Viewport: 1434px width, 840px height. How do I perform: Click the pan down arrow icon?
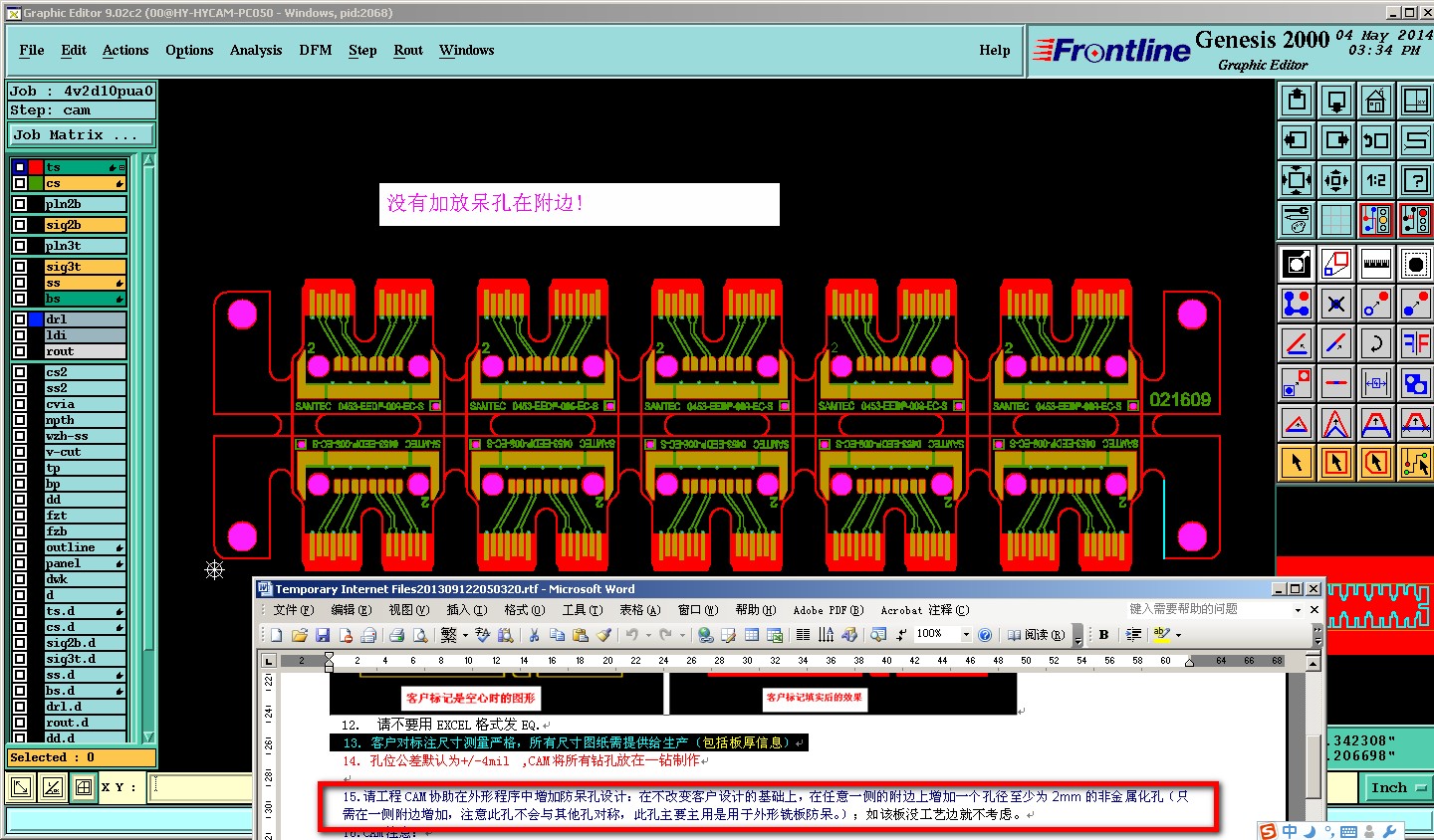click(x=1336, y=101)
